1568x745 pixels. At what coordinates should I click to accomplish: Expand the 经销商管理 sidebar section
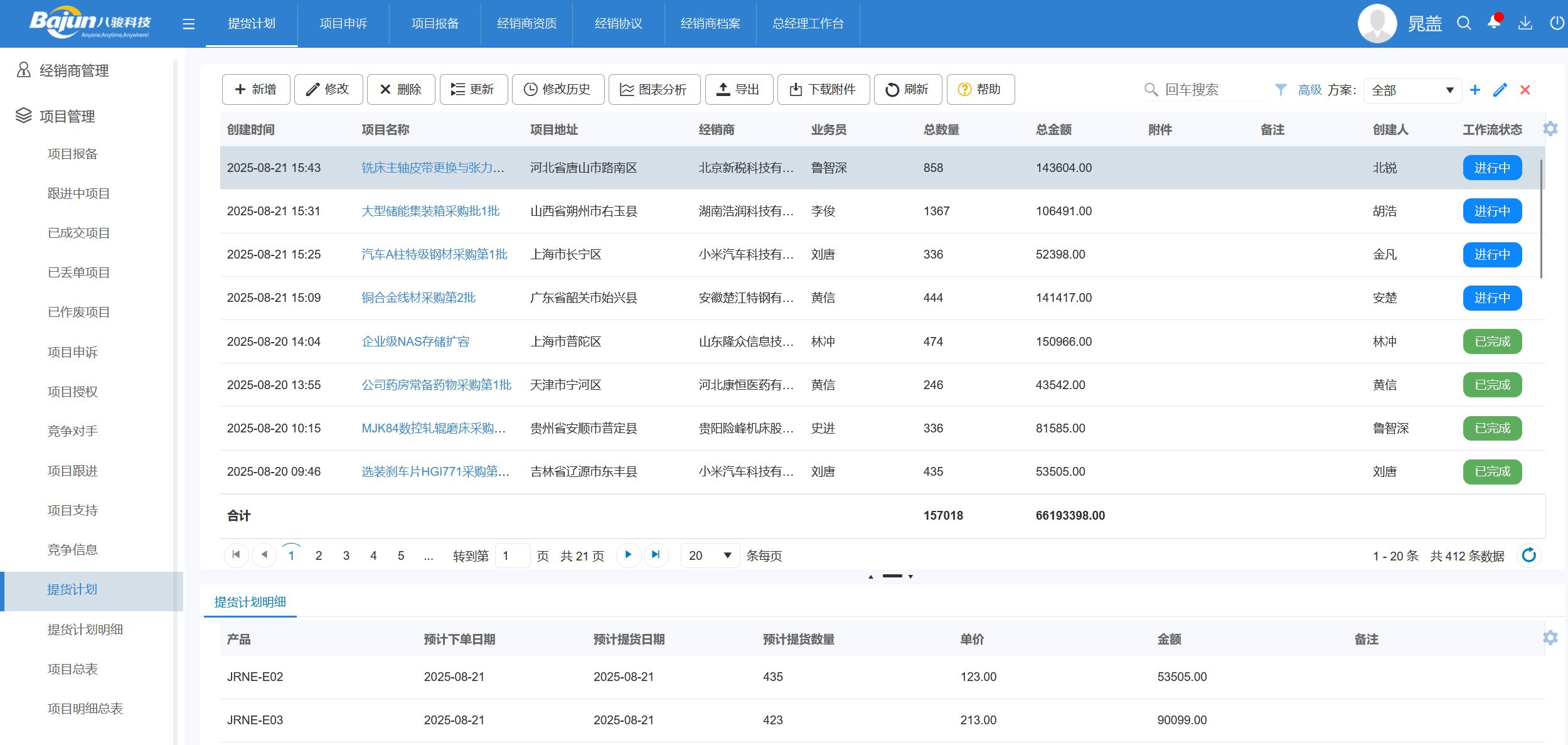tap(74, 70)
